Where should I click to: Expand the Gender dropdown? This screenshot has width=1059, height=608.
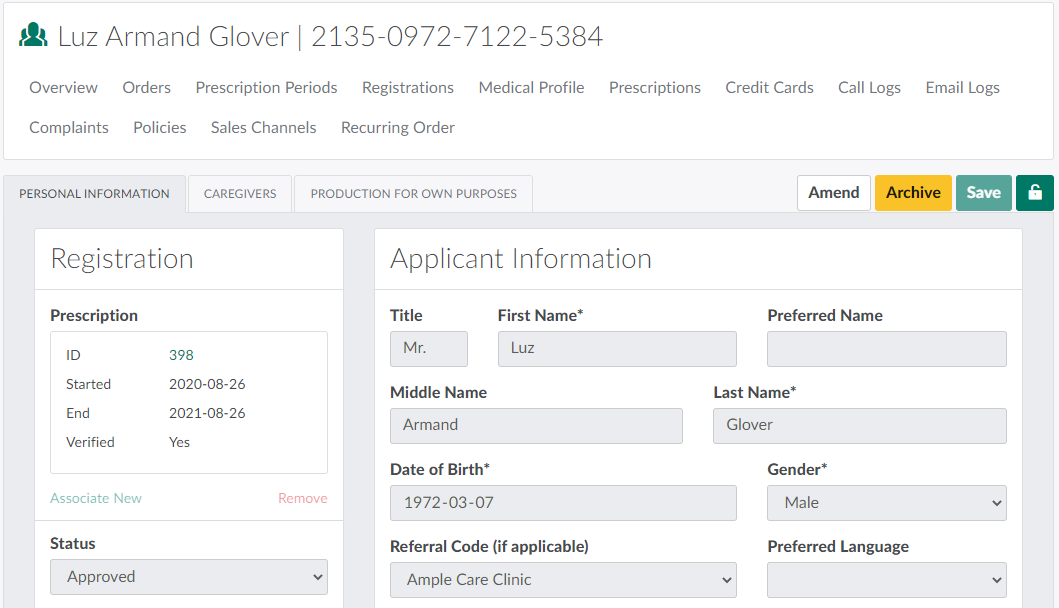[x=886, y=503]
